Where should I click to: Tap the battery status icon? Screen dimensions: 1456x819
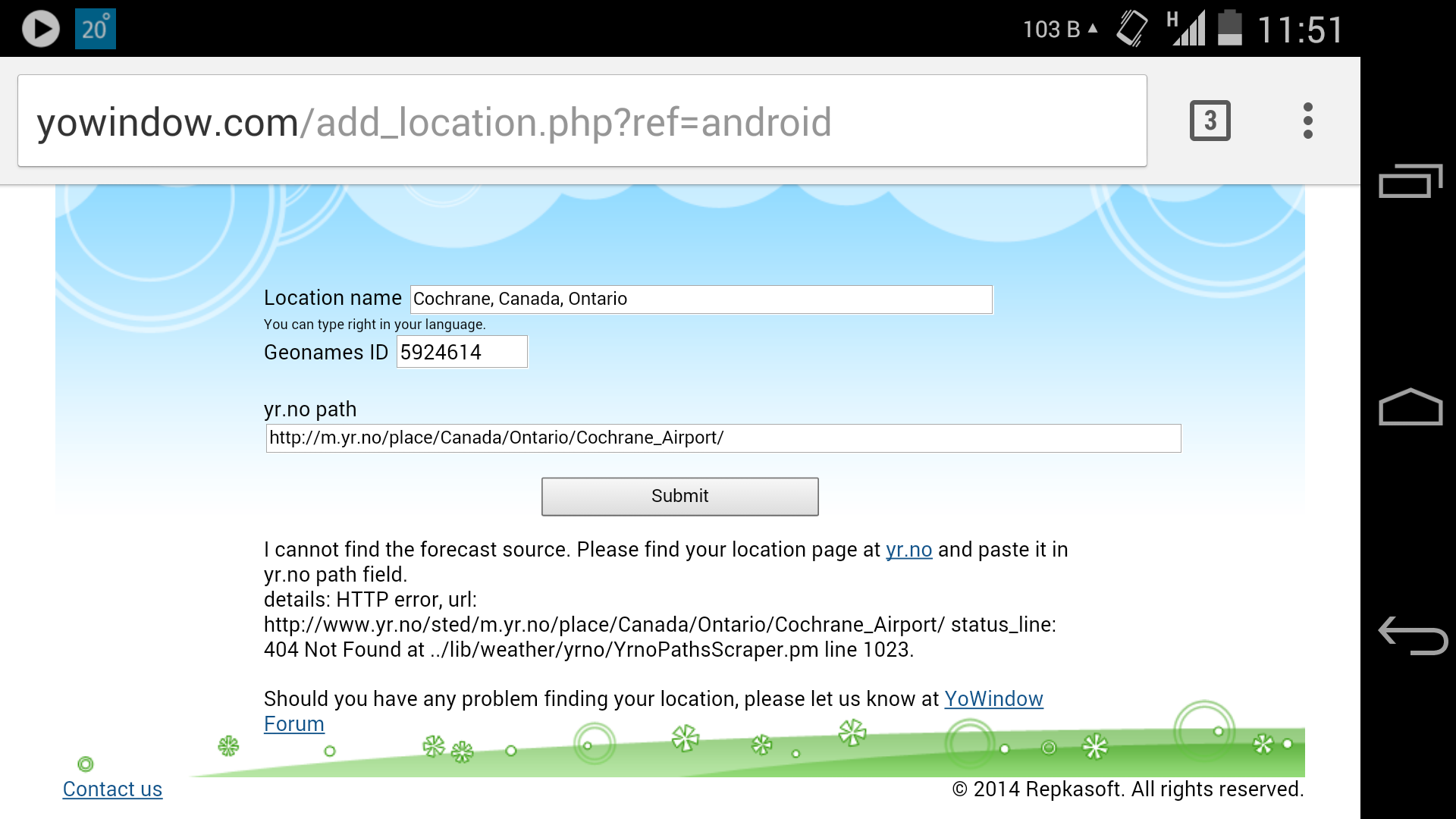[1229, 29]
